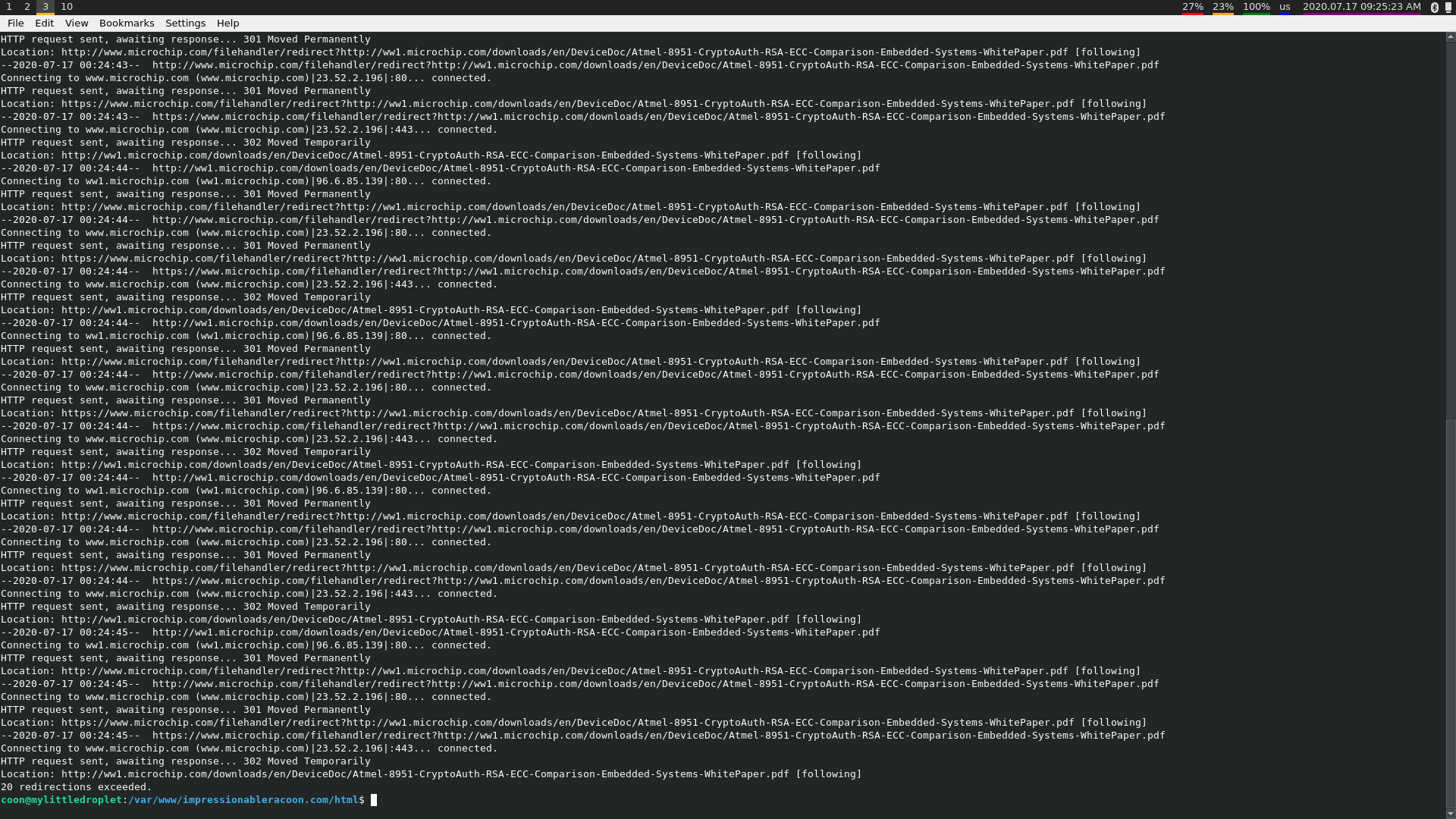Viewport: 1456px width, 819px height.
Task: Click the 23% status bar indicator
Action: point(1223,7)
